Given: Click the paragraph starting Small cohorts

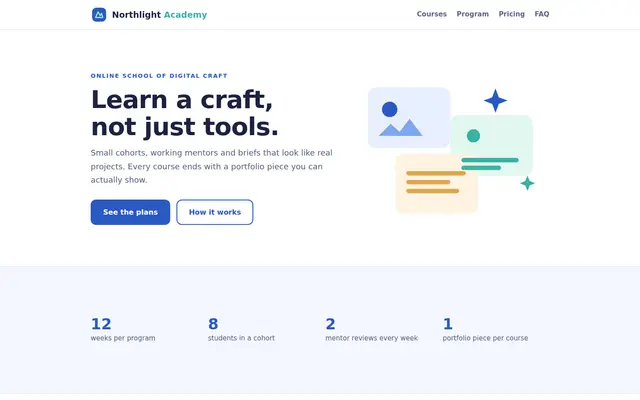Looking at the screenshot, I should coord(211,166).
